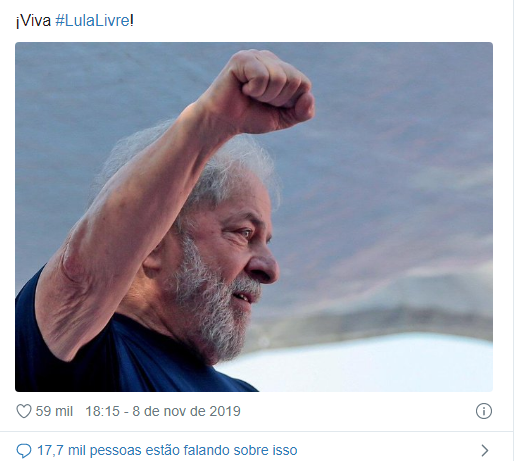Click 'falando sobre isso' text
532x461 pixels.
pos(240,450)
